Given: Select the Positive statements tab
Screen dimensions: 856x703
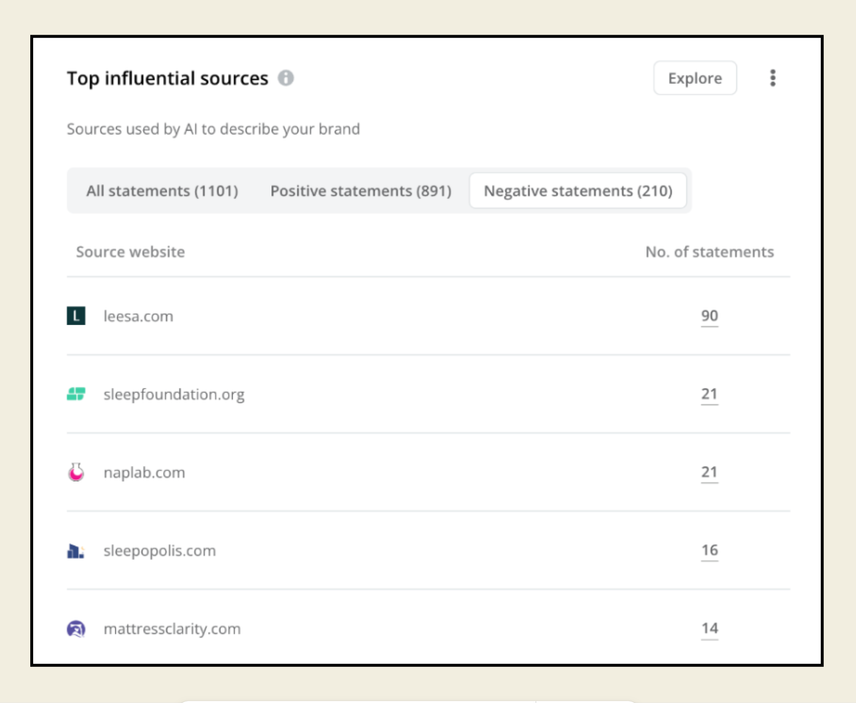Looking at the screenshot, I should tap(360, 190).
